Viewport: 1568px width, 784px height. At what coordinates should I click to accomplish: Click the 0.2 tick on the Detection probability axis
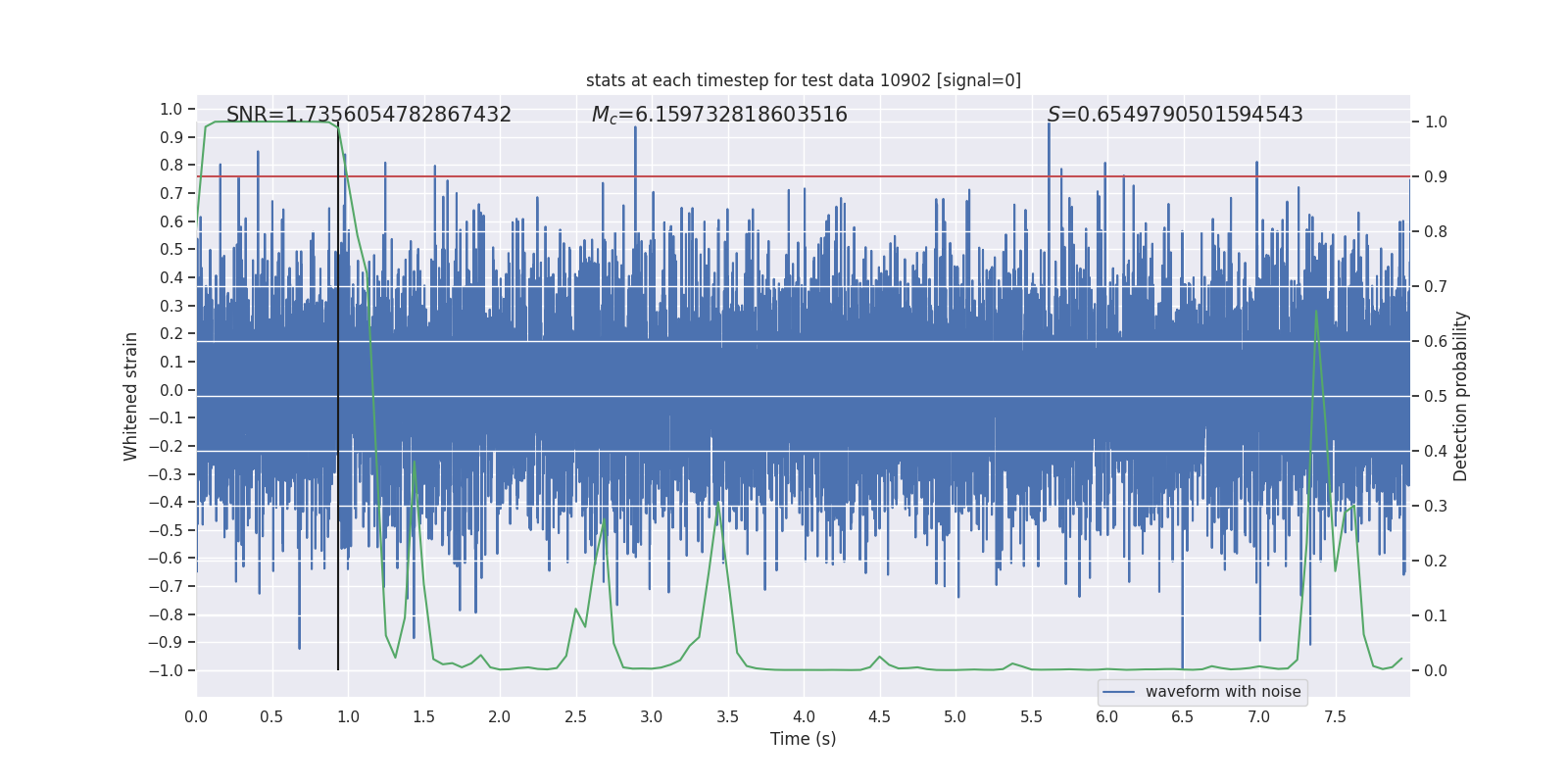tap(1436, 562)
